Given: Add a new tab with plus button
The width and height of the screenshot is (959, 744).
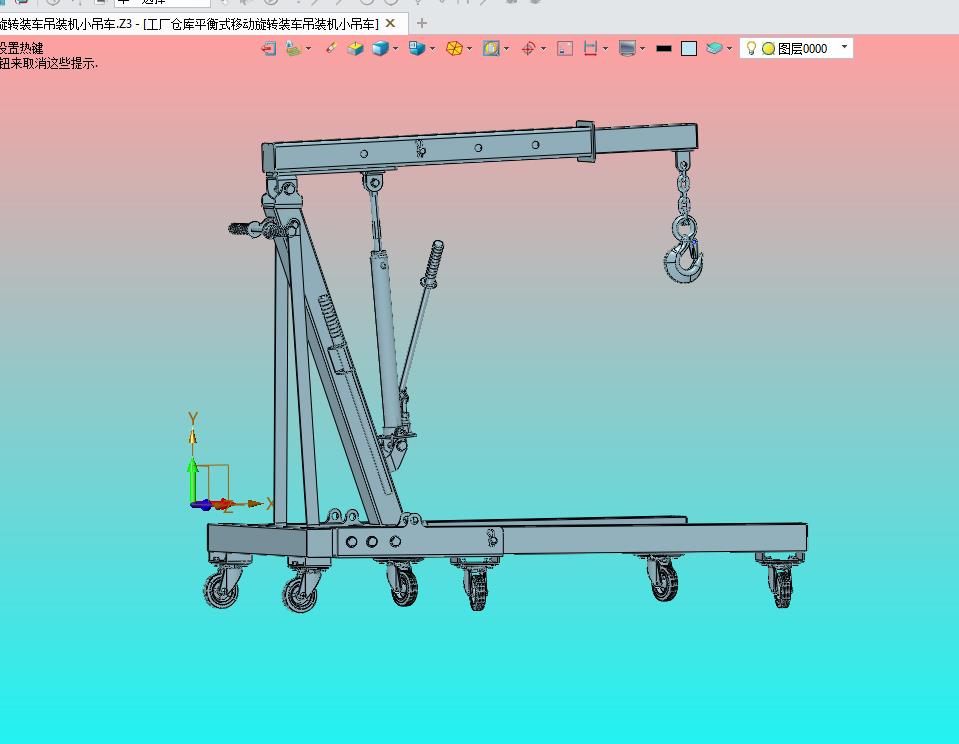Looking at the screenshot, I should coord(421,23).
